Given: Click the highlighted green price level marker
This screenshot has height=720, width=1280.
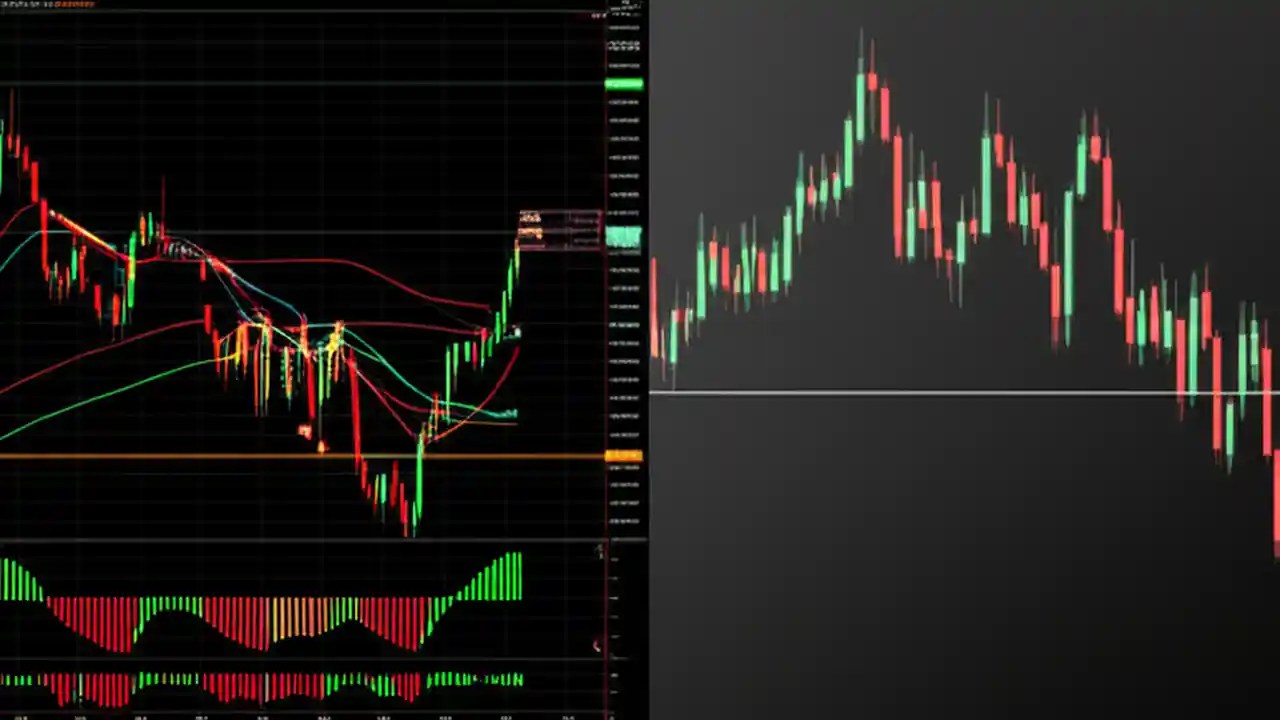Looking at the screenshot, I should 622,237.
